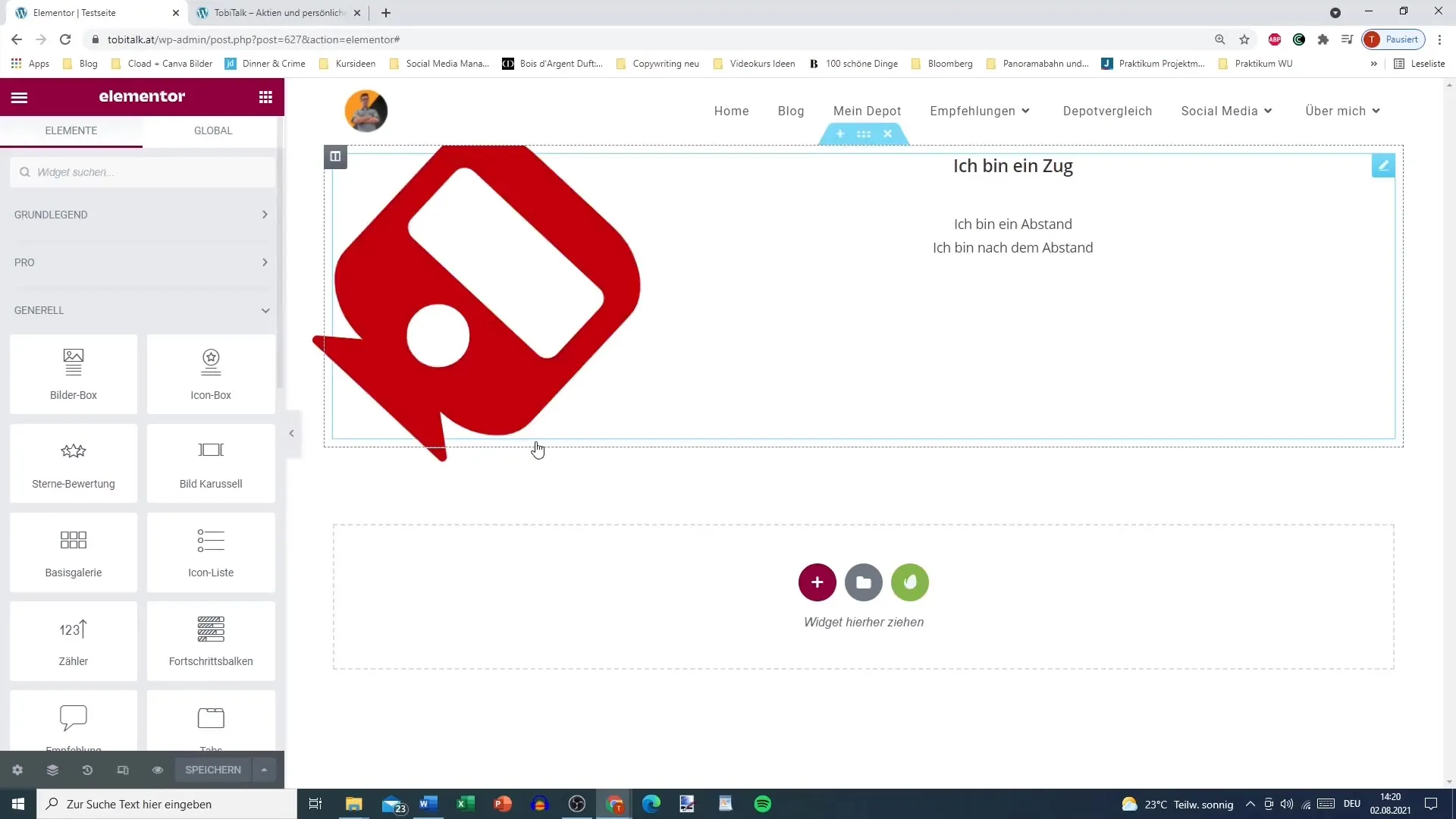1456x819 pixels.
Task: Click the Widget suchen search field
Action: point(143,172)
